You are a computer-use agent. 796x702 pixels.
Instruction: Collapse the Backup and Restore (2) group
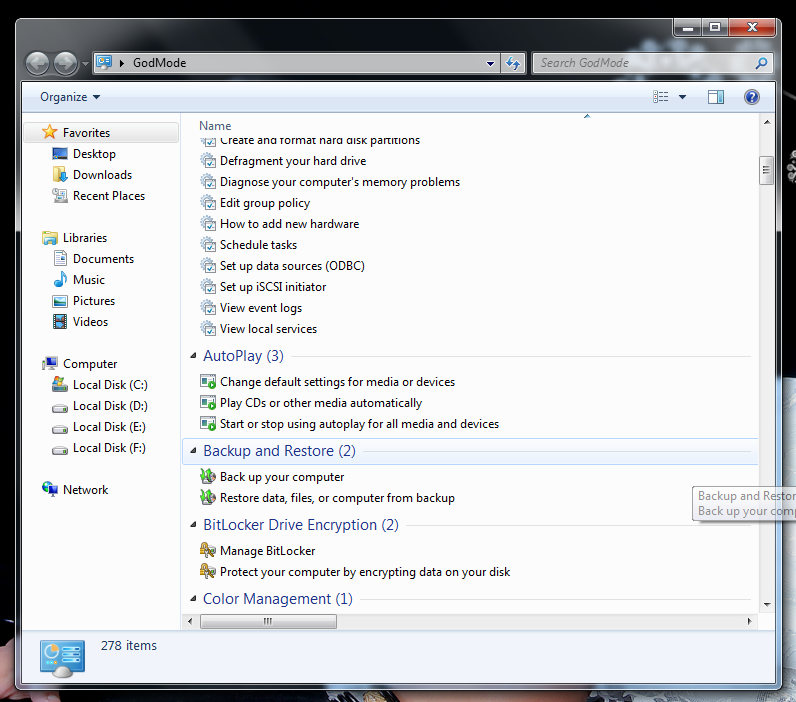click(x=193, y=451)
